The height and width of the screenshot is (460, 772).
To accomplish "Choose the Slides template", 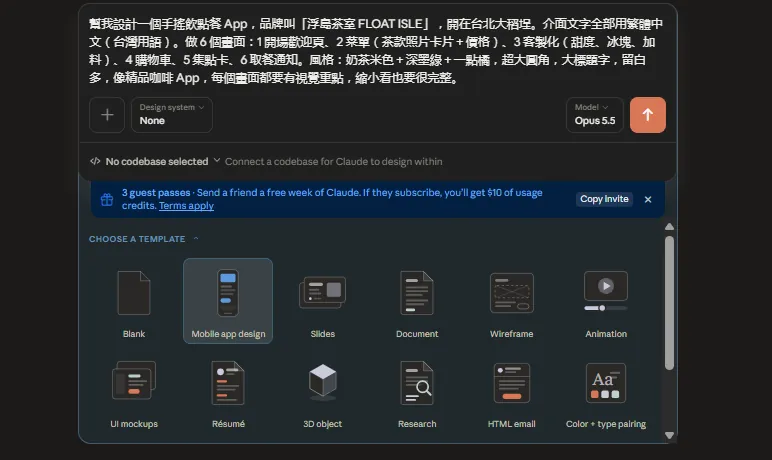I will [322, 300].
